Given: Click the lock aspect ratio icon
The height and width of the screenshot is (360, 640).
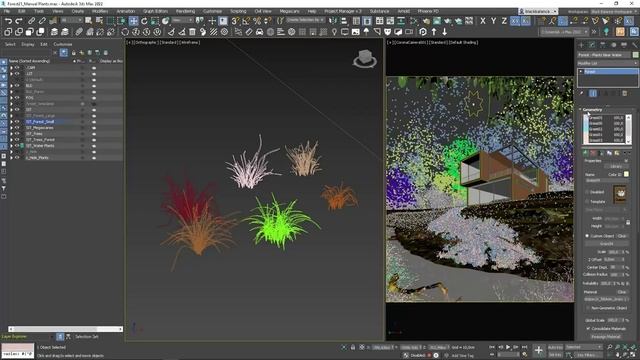Looking at the screenshot, I should click(628, 222).
